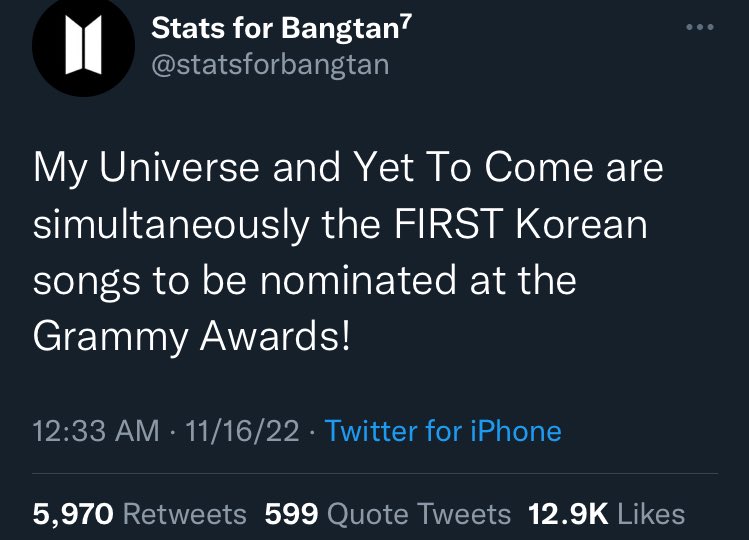Click the 599 quote tweet count number
The image size is (749, 540).
click(x=291, y=514)
